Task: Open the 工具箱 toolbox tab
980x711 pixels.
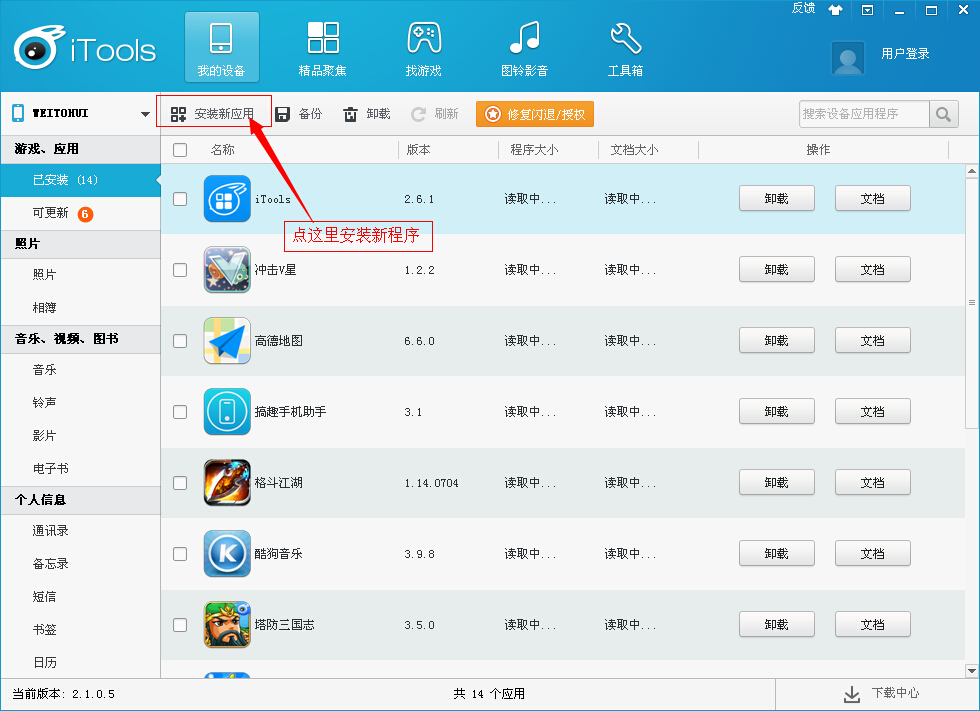Action: coord(625,47)
